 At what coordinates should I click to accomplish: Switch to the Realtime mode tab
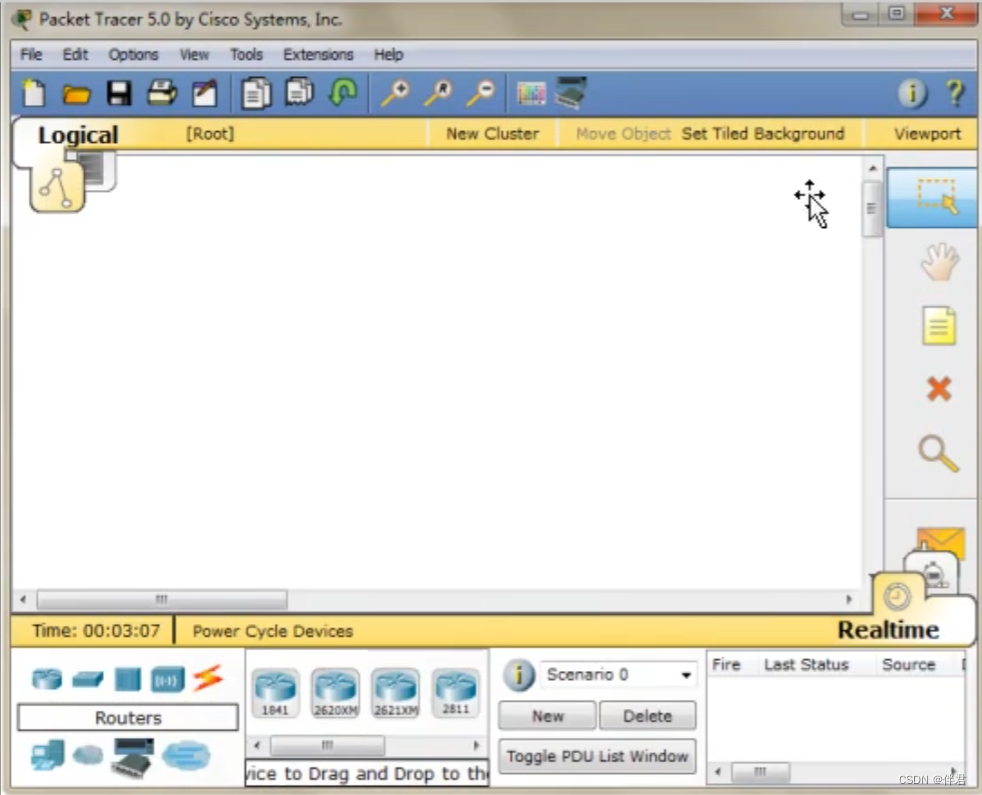[888, 630]
